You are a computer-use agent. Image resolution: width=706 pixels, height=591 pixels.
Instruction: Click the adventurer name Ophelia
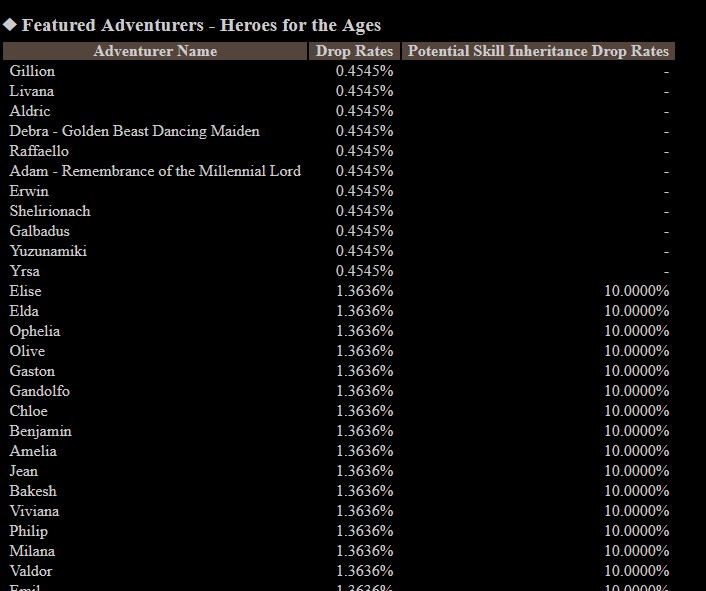(x=35, y=331)
